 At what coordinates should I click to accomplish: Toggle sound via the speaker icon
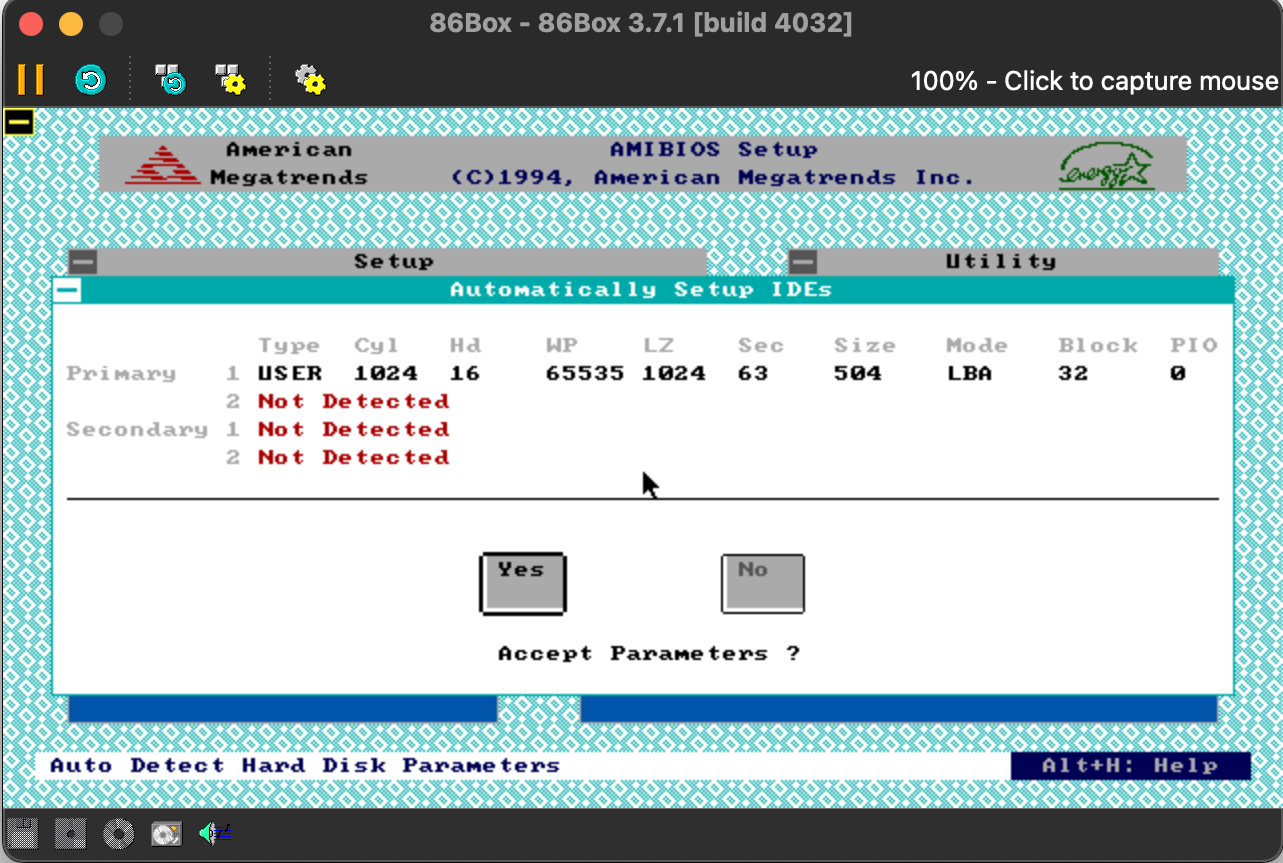point(214,832)
